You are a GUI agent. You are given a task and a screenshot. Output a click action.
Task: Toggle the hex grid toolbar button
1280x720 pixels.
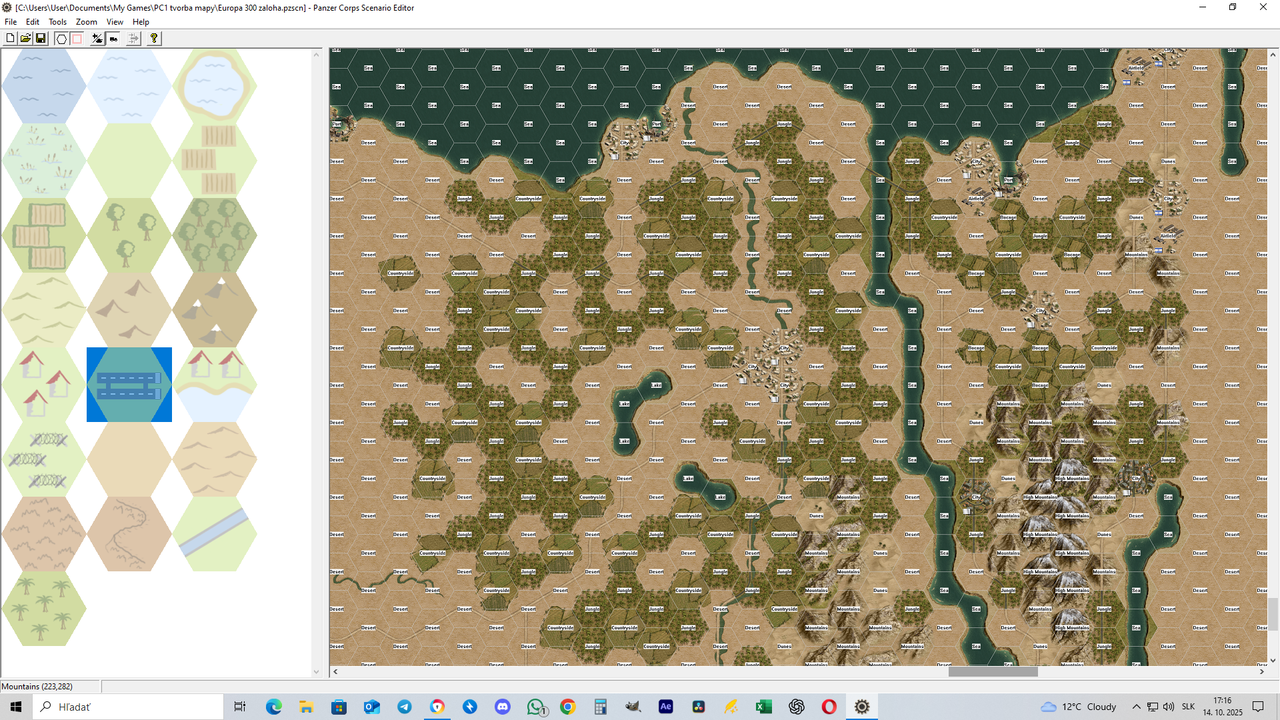coord(61,38)
